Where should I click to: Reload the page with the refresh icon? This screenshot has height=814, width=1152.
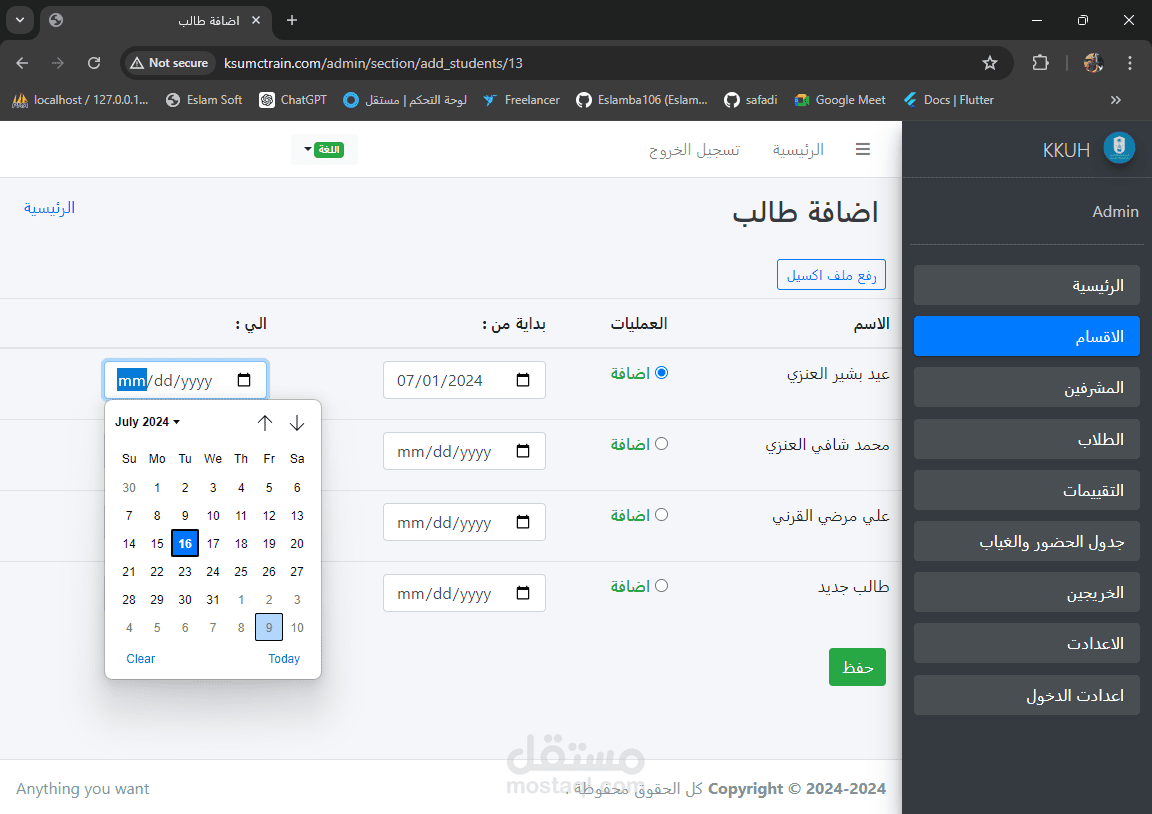coord(94,63)
